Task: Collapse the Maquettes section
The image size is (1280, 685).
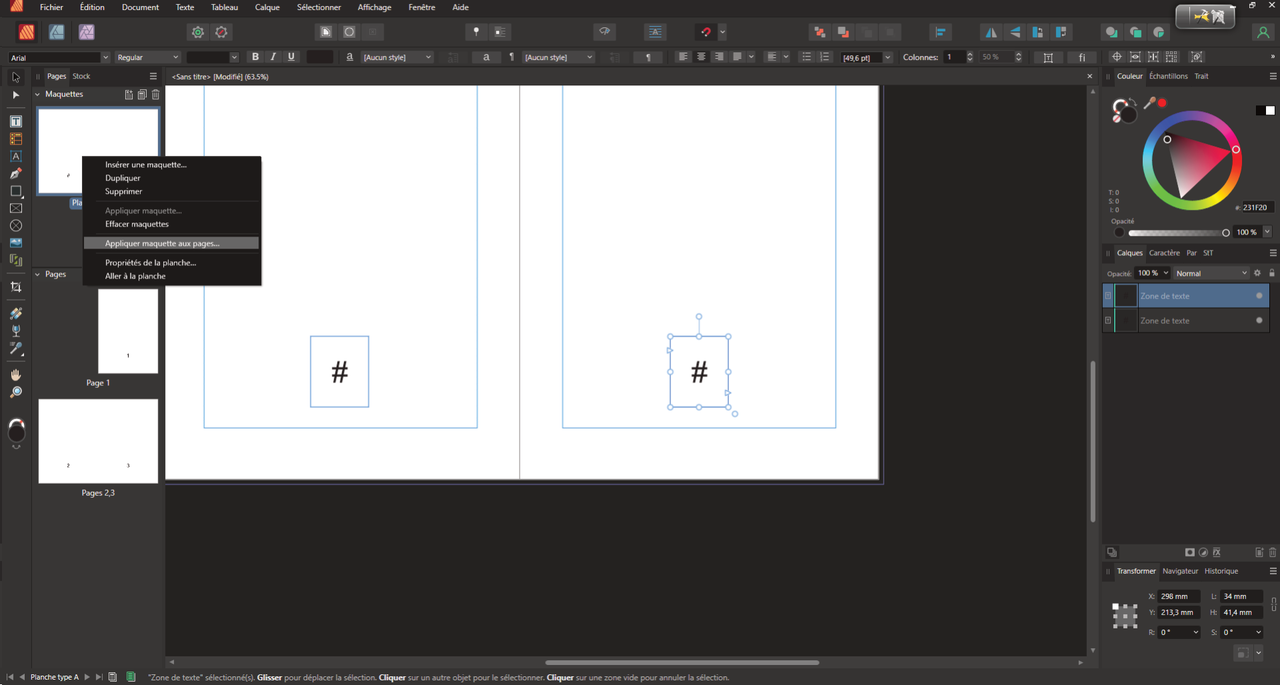Action: coord(38,95)
